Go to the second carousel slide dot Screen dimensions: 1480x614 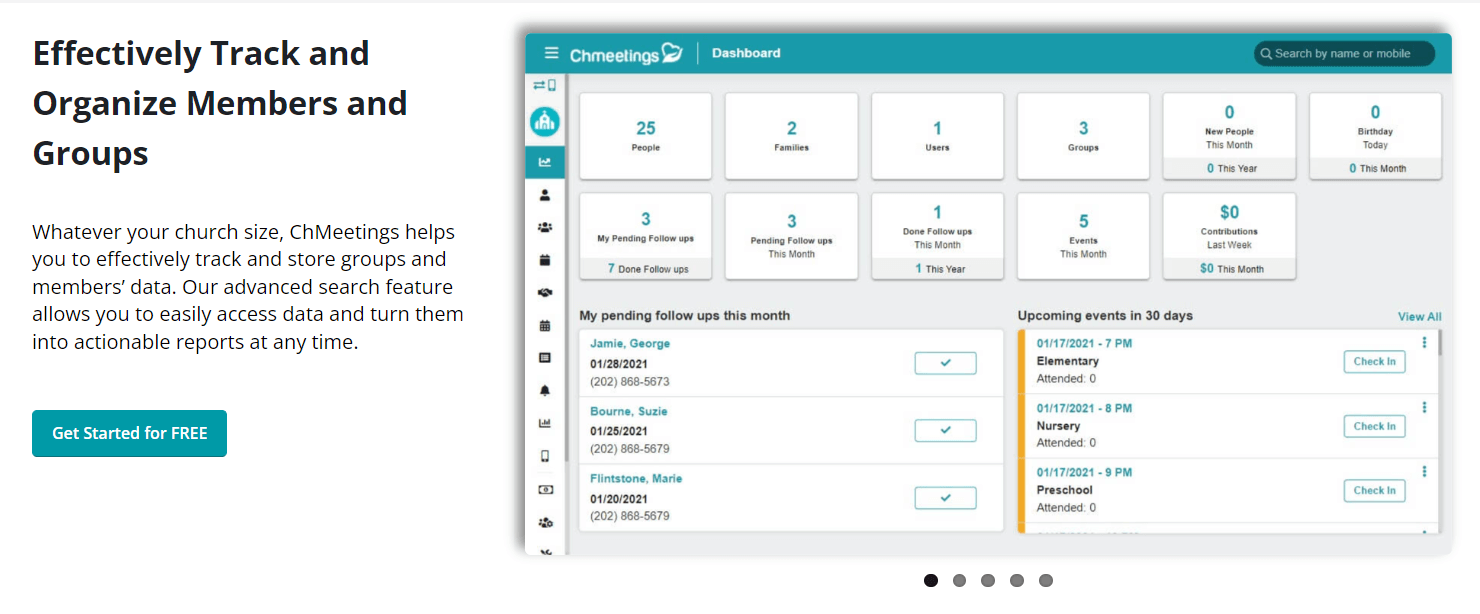point(959,580)
